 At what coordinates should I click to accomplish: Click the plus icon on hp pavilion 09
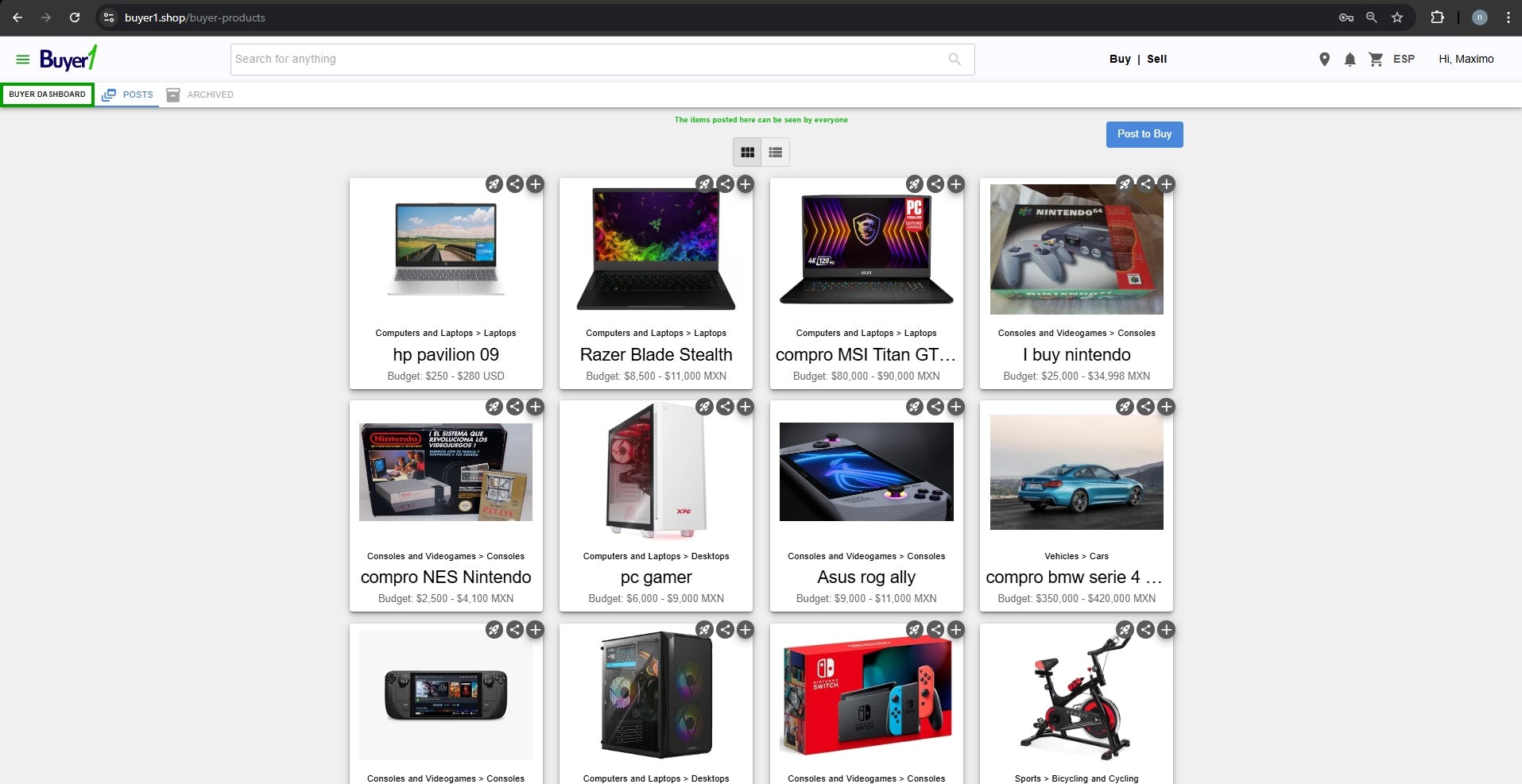pyautogui.click(x=536, y=184)
